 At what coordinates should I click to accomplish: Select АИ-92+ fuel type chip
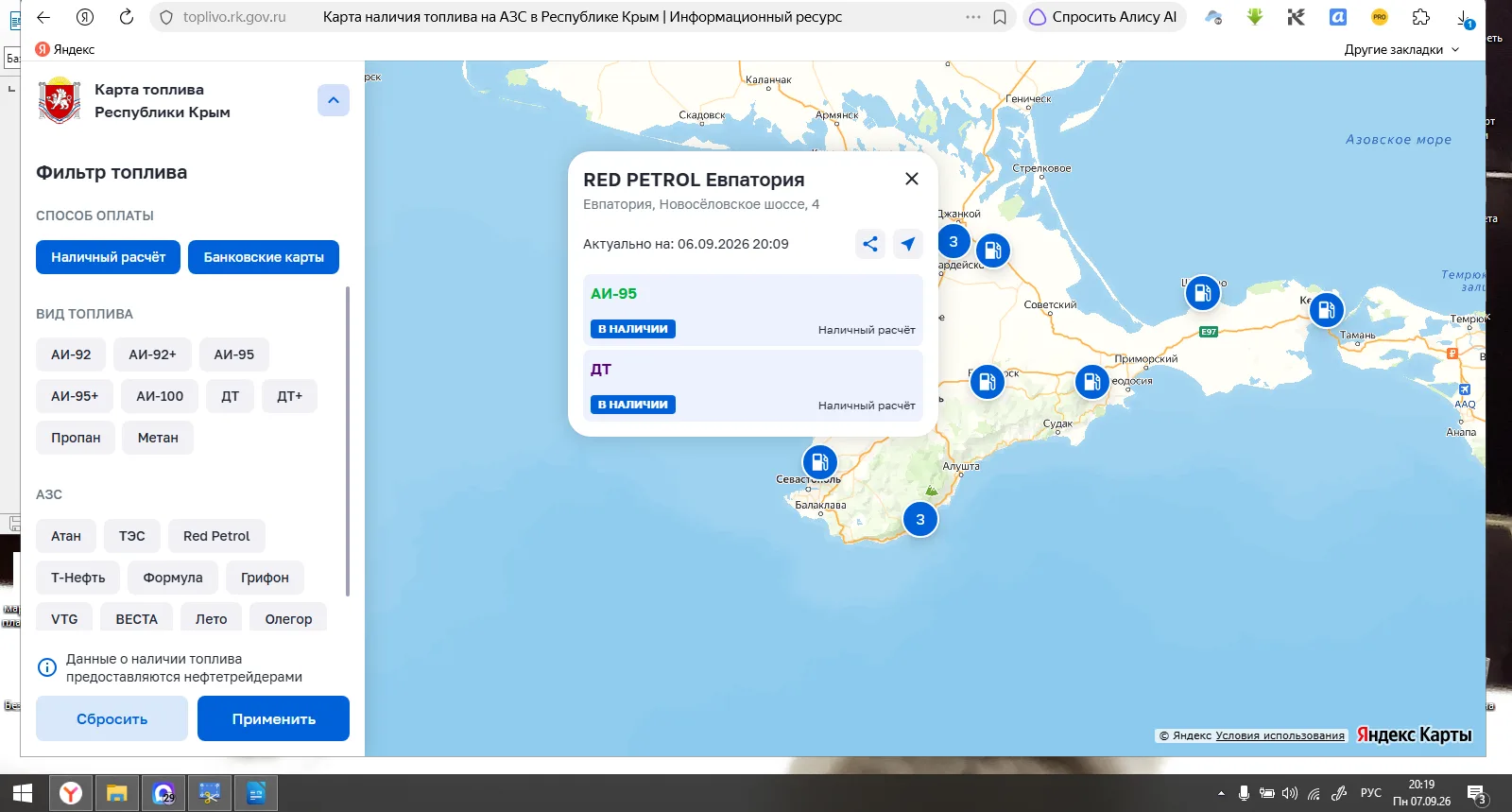152,354
